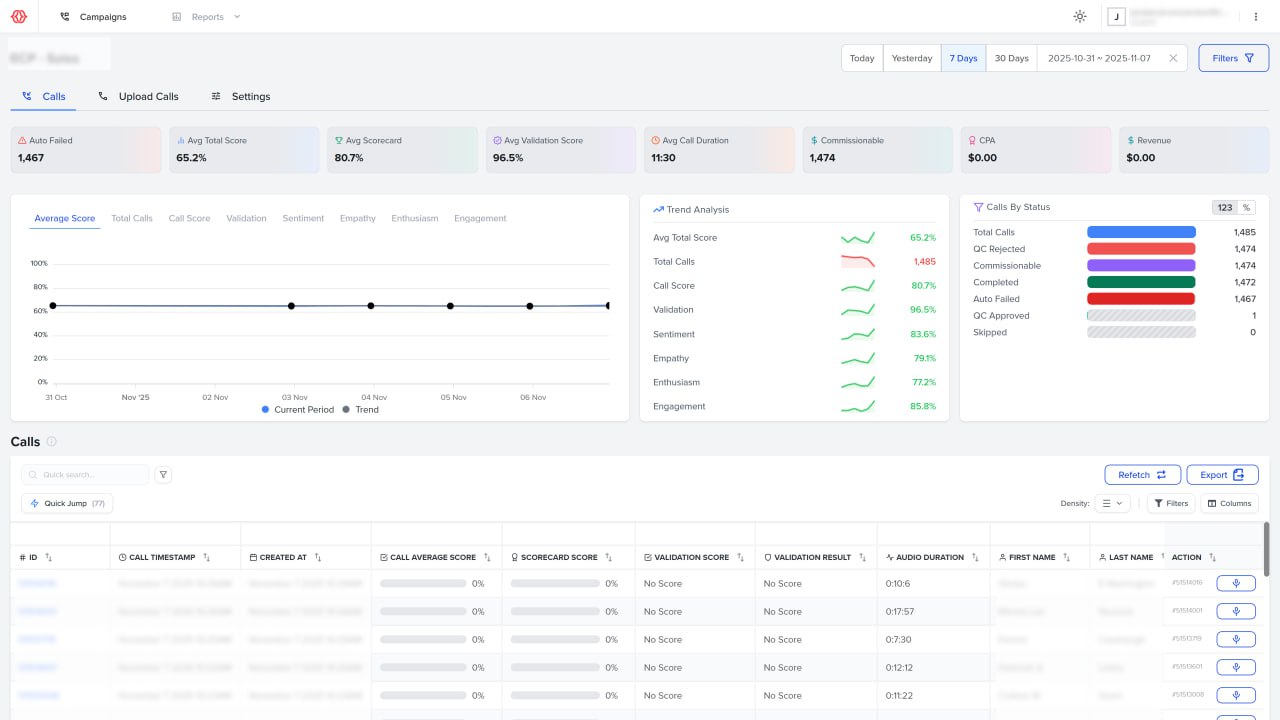Sort by Audio Duration column arrows

pyautogui.click(x=976, y=557)
